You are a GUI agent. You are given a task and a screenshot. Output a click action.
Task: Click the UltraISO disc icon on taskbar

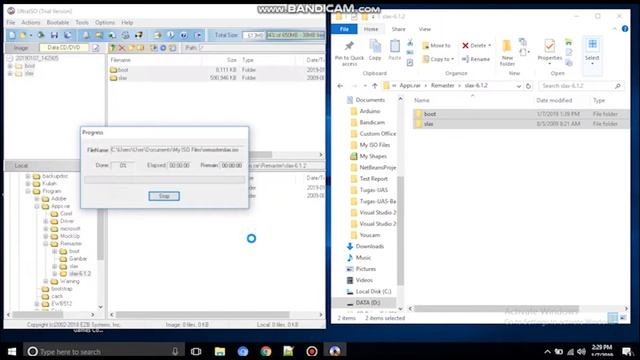(335, 351)
